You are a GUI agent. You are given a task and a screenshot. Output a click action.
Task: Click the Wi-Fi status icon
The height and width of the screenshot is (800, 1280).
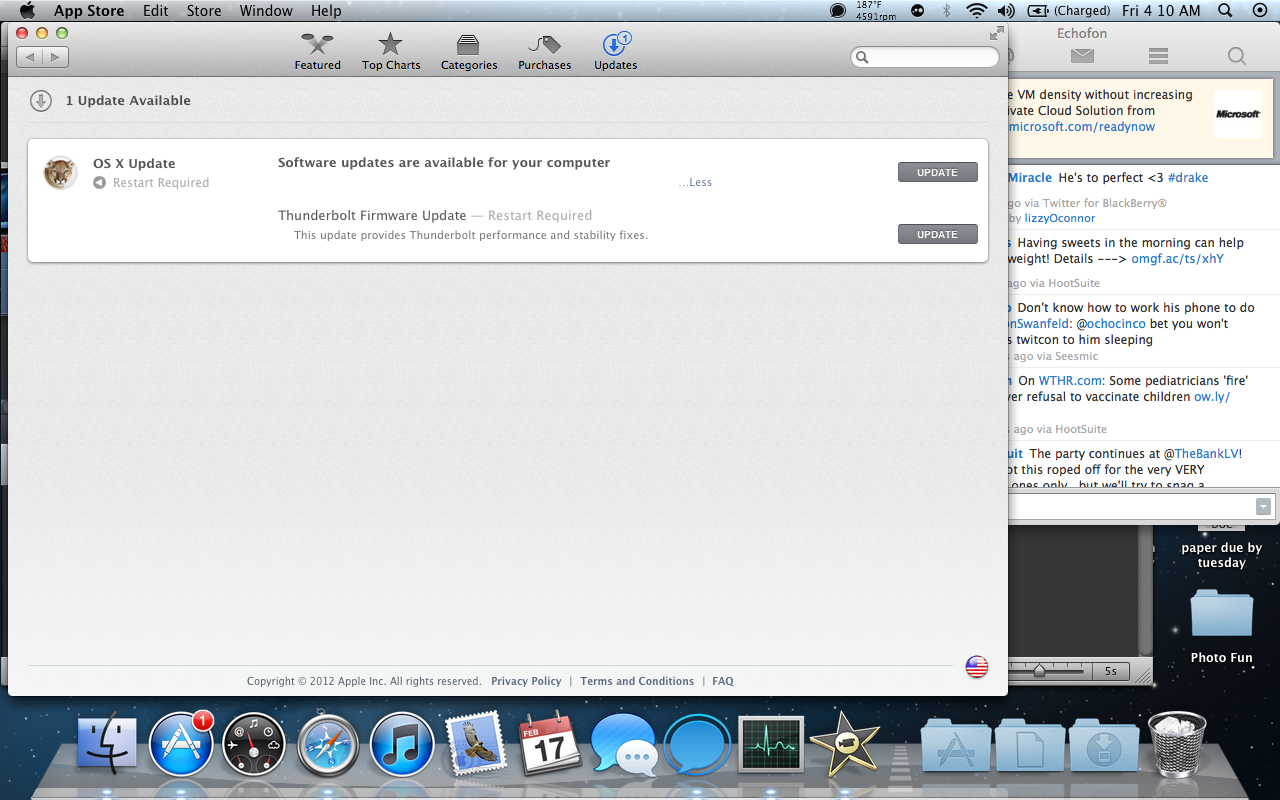976,11
